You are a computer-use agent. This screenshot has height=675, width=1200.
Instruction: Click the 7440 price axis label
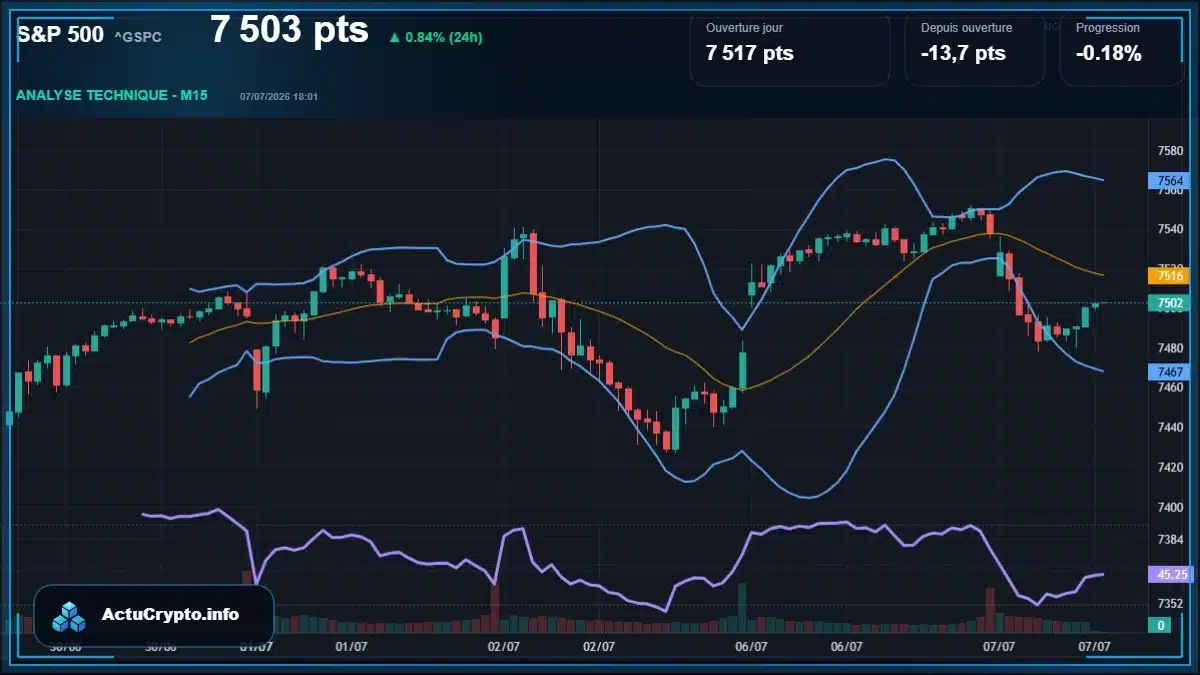tap(1170, 427)
